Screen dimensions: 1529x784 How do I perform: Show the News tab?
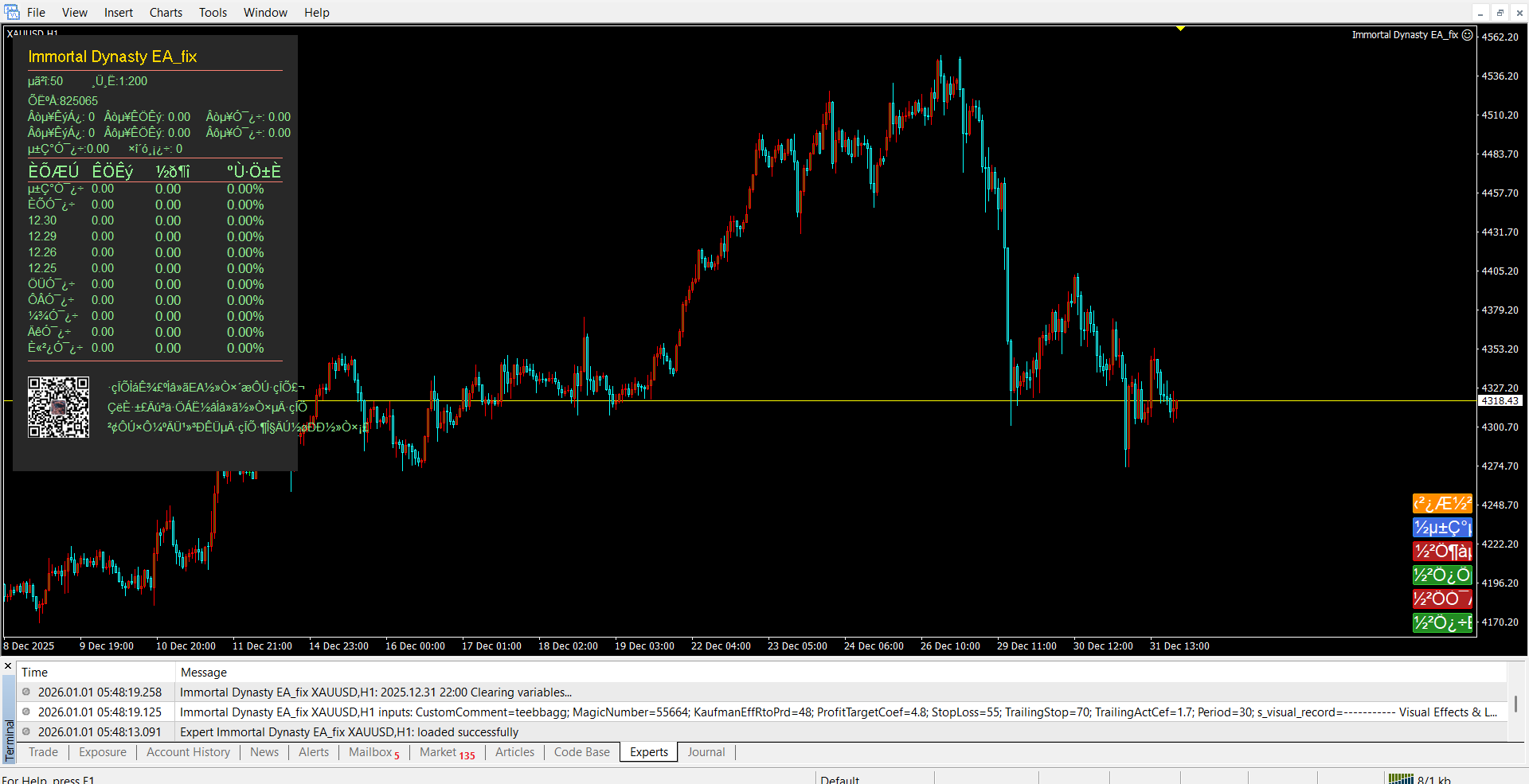click(264, 752)
